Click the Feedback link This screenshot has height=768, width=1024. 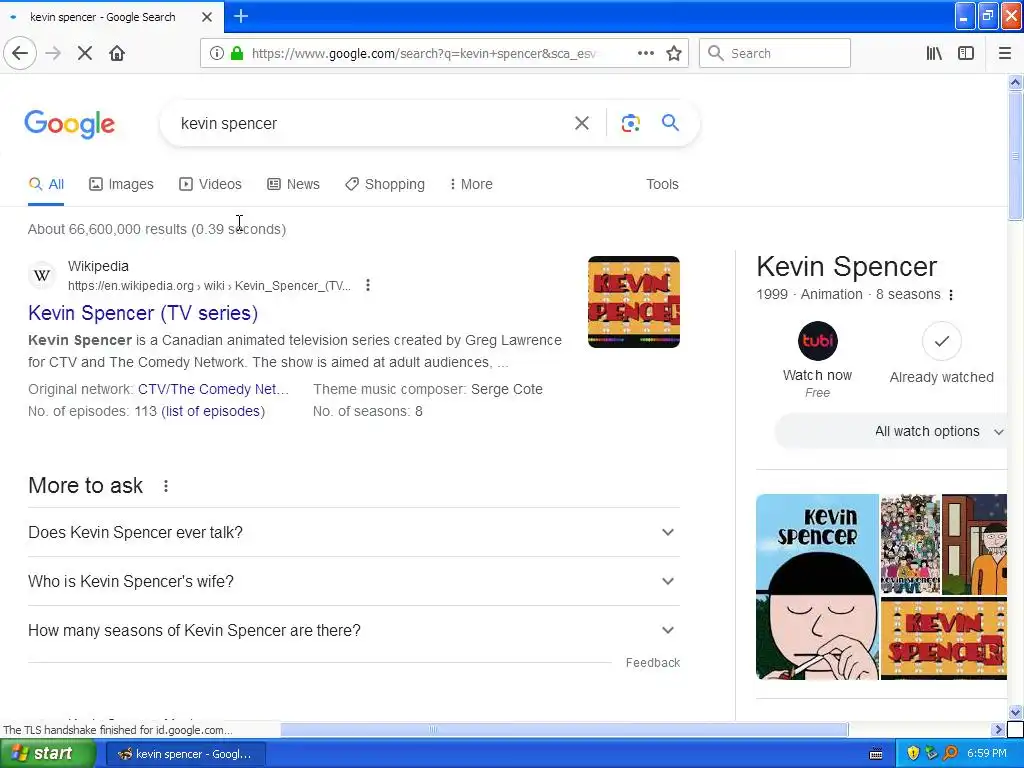click(652, 663)
